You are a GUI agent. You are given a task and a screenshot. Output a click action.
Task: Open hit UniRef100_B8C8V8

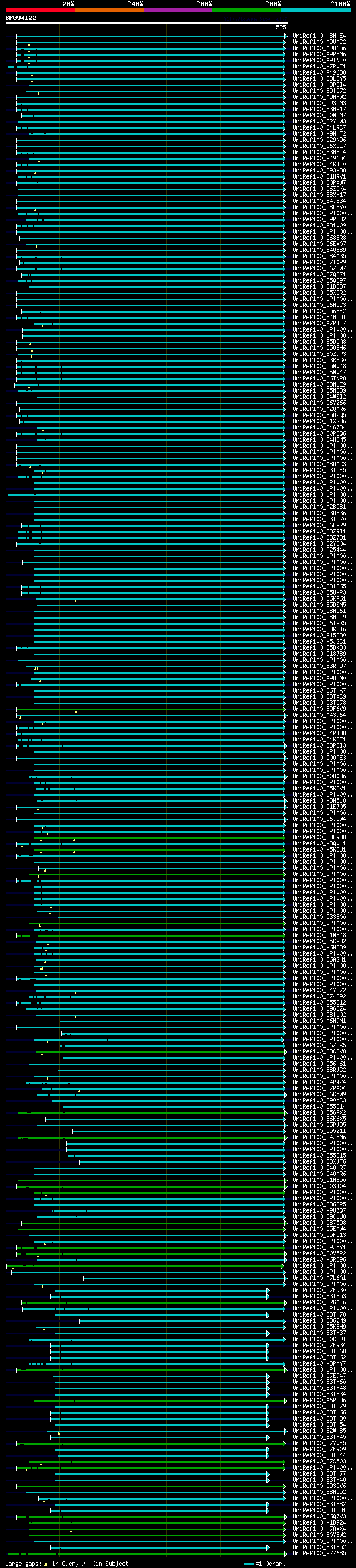click(319, 1052)
